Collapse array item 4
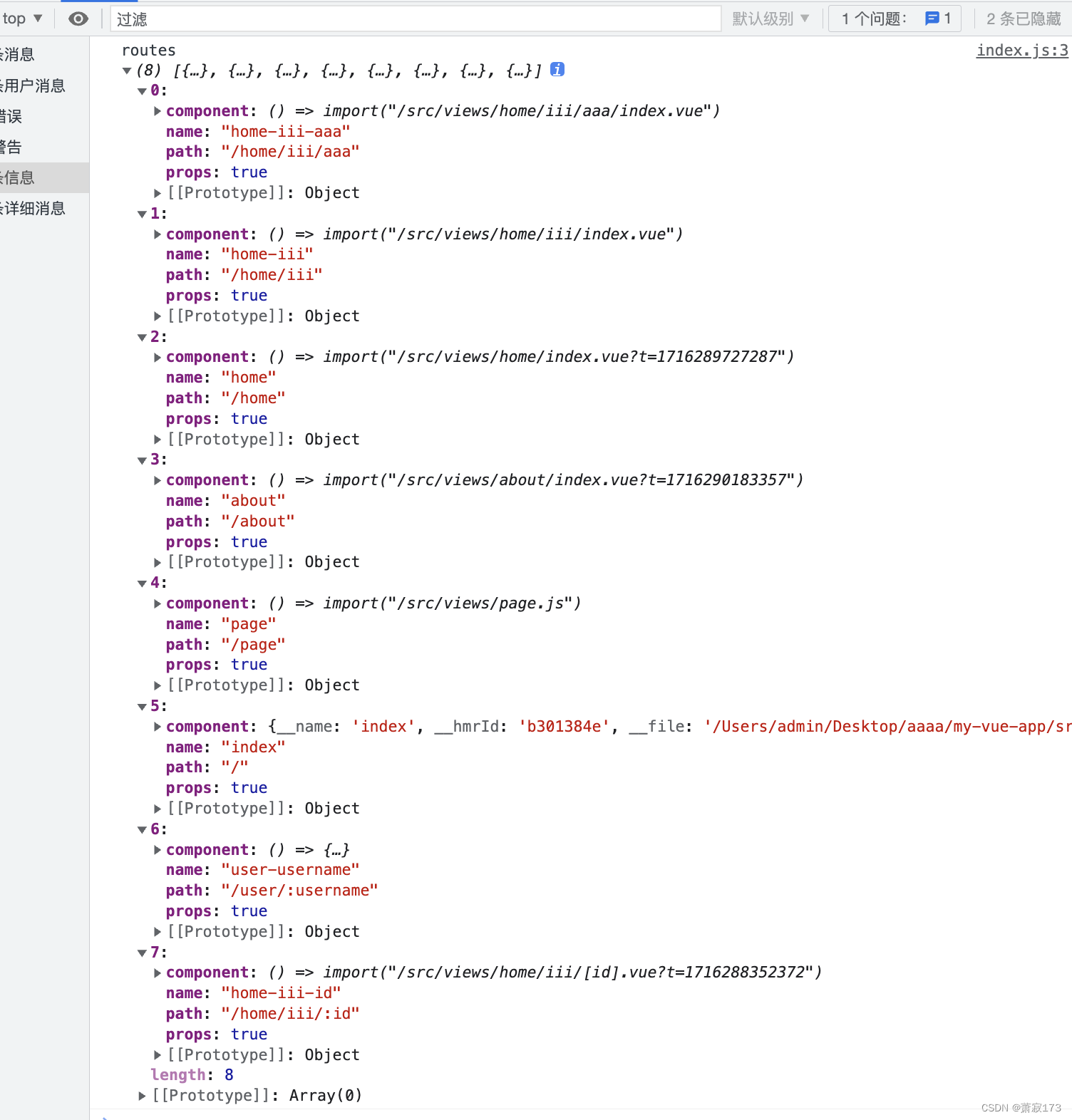This screenshot has height=1120, width=1072. (x=142, y=584)
